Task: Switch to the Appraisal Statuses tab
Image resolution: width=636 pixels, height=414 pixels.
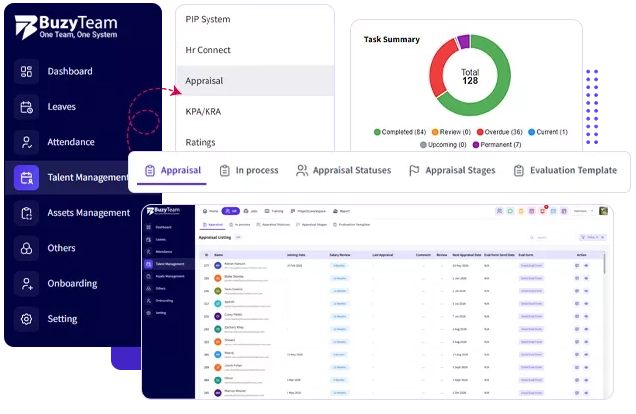Action: coord(344,170)
